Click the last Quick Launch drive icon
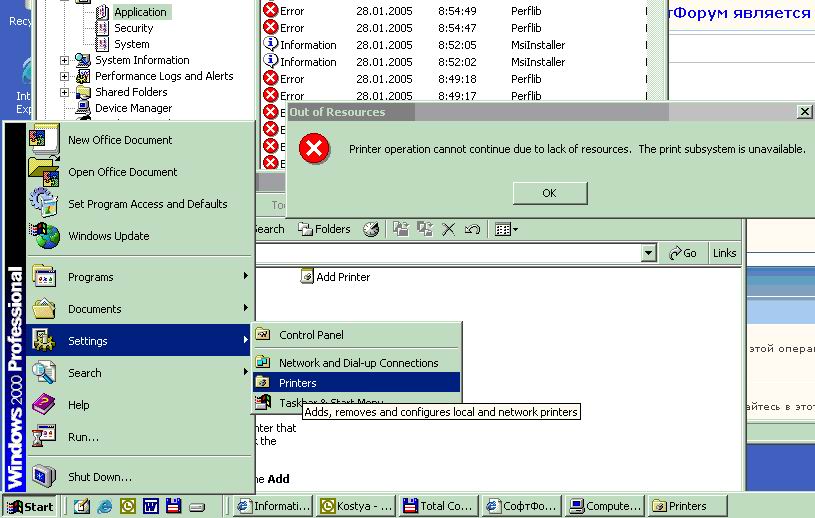 pos(197,507)
